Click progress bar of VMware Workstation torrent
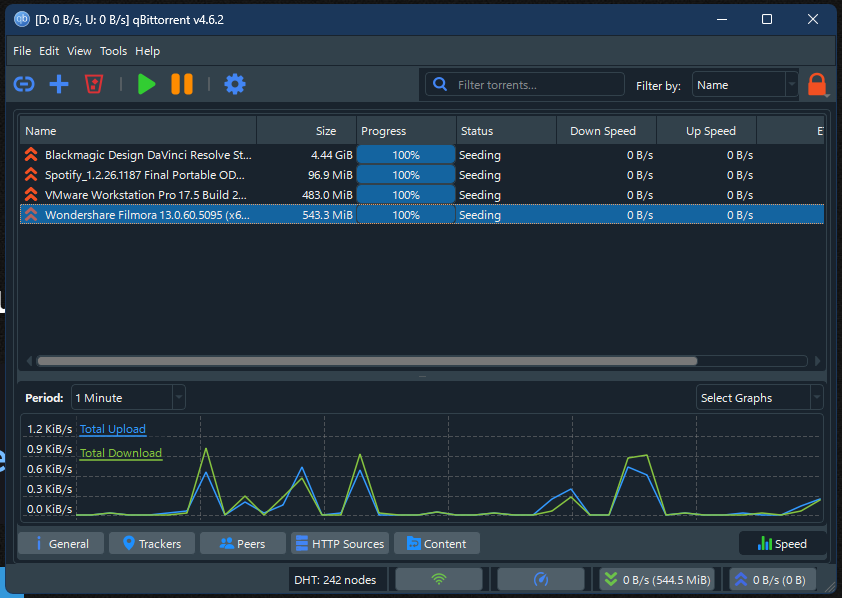842x598 pixels. pyautogui.click(x=406, y=194)
